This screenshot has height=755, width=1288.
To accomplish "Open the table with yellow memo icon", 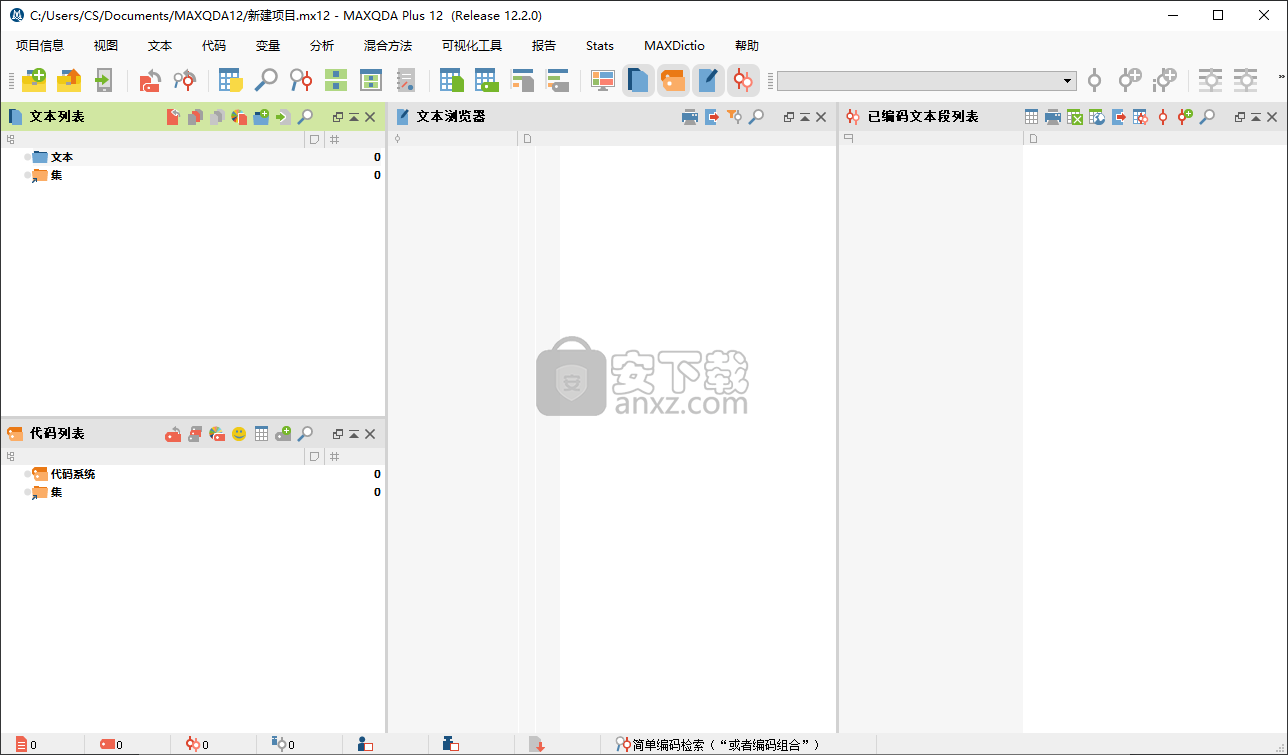I will pyautogui.click(x=231, y=80).
